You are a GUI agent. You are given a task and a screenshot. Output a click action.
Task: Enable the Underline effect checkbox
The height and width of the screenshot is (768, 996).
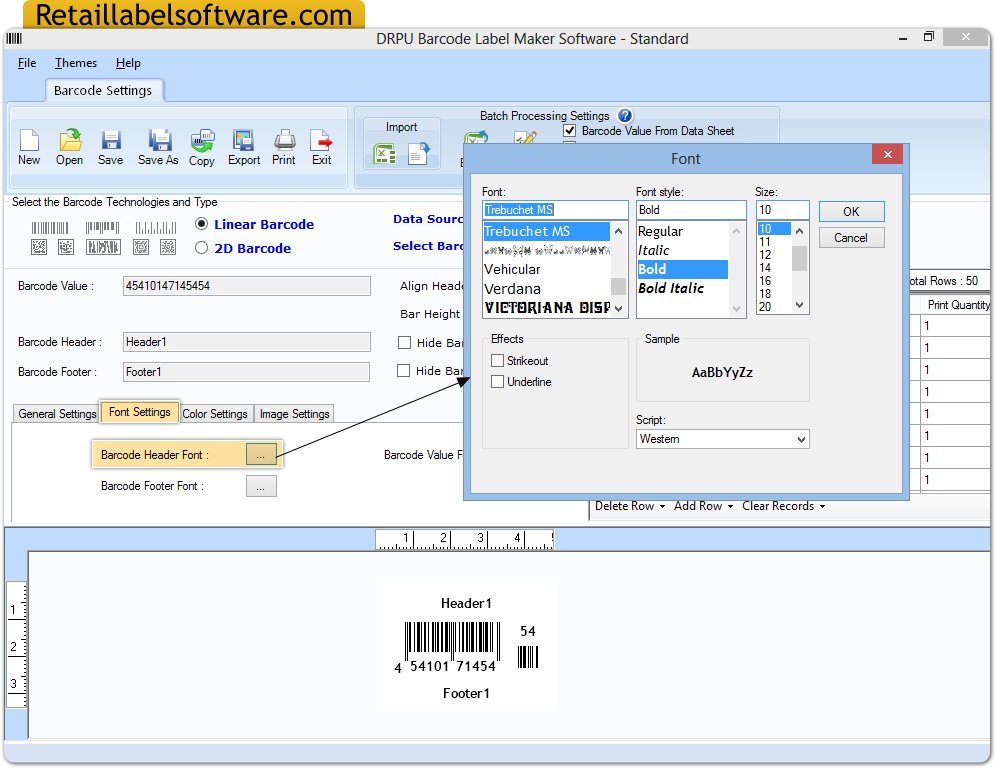tap(497, 380)
